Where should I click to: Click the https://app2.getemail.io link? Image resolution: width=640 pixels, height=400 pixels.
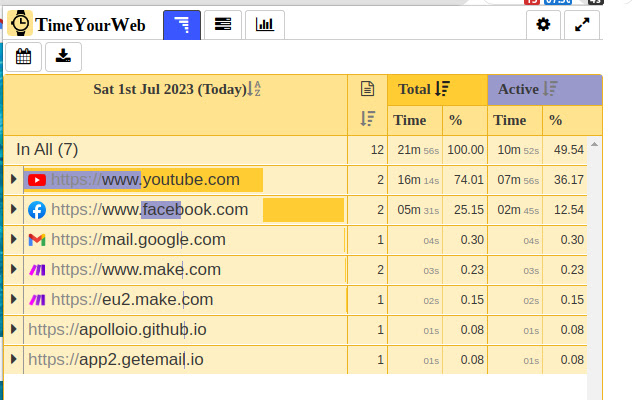click(116, 360)
